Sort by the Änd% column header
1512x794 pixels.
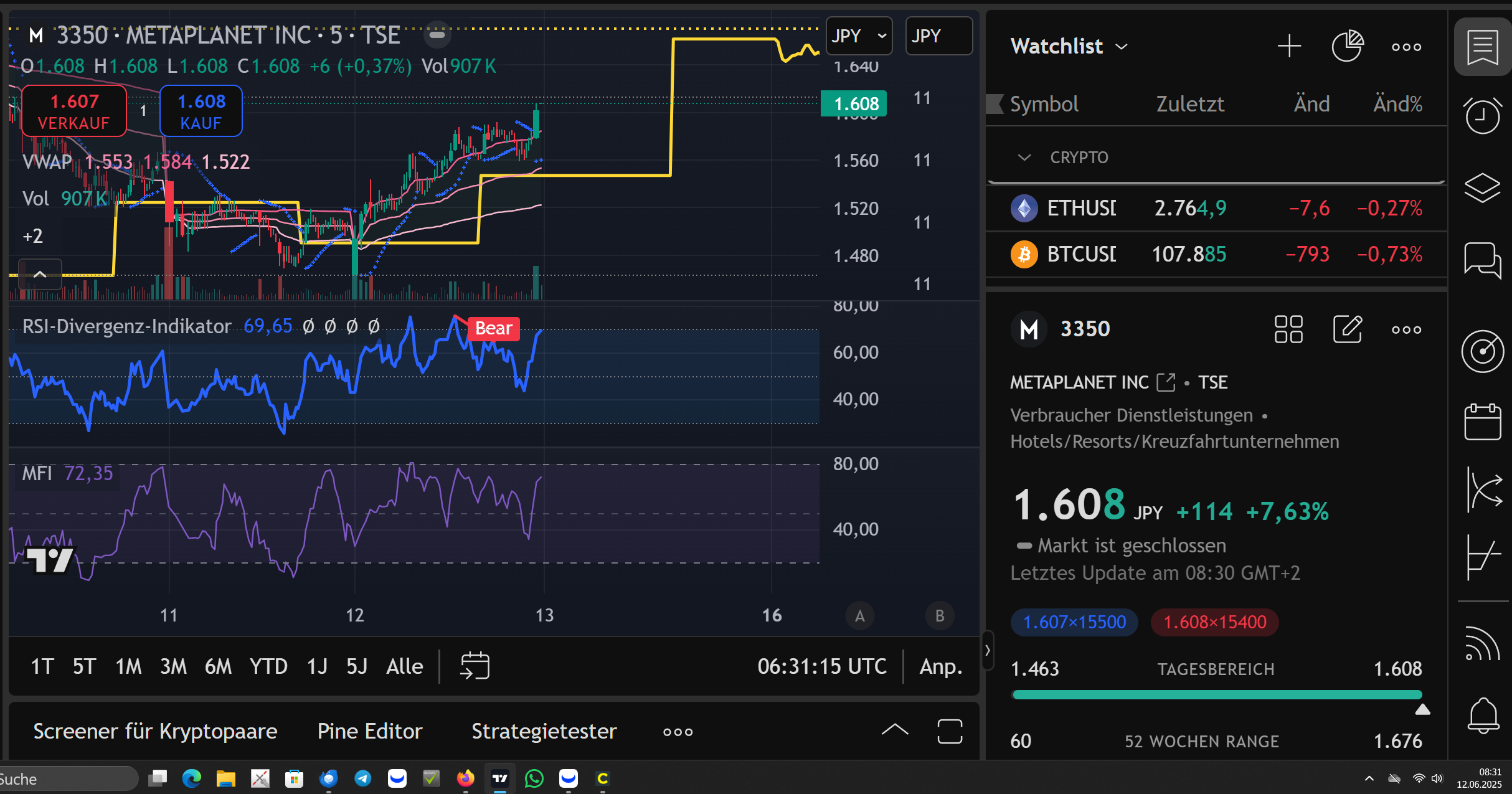[1397, 103]
